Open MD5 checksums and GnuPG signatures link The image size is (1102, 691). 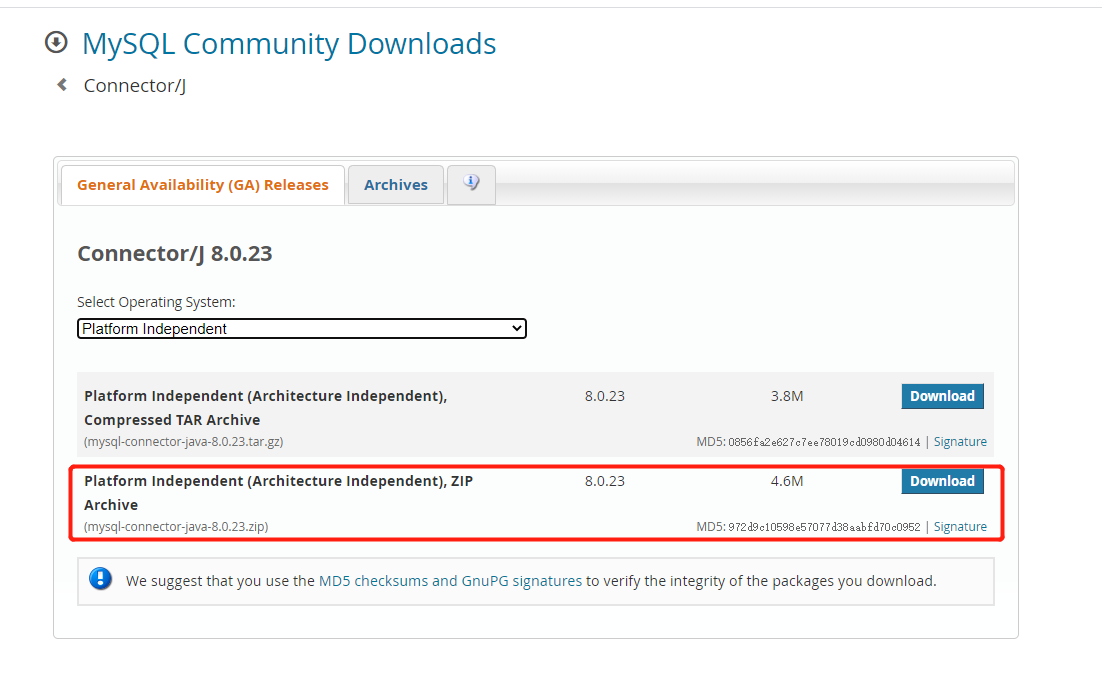pos(450,581)
